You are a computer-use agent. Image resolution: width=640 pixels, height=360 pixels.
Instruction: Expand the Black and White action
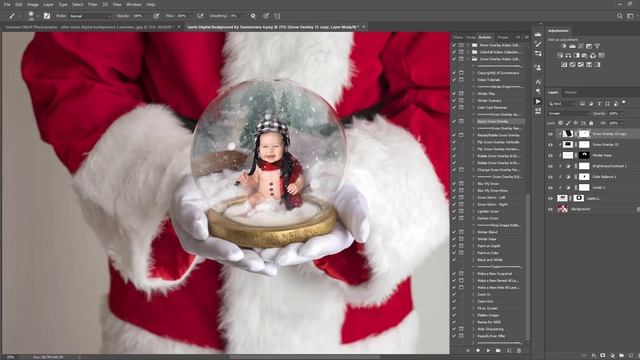coord(473,260)
